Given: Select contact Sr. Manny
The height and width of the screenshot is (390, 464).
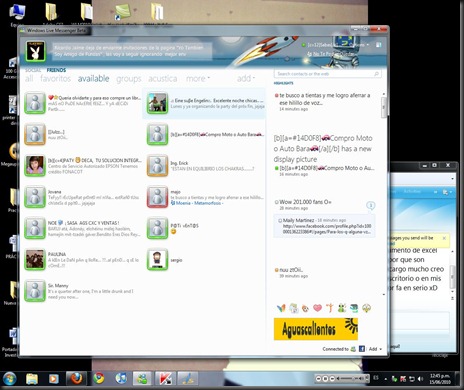Looking at the screenshot, I should pyautogui.click(x=83, y=291).
